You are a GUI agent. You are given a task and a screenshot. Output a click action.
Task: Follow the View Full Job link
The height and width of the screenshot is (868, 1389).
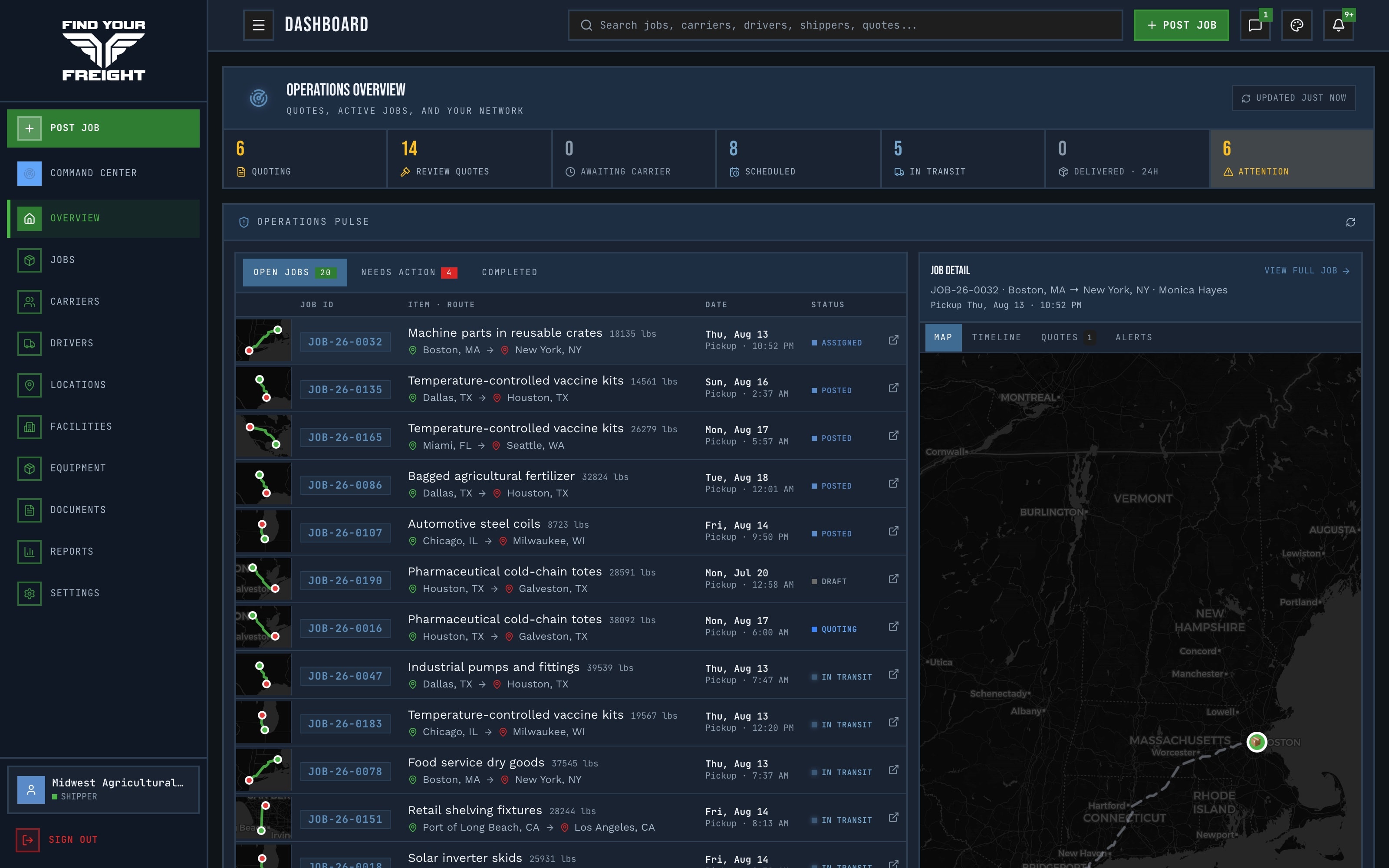point(1307,270)
